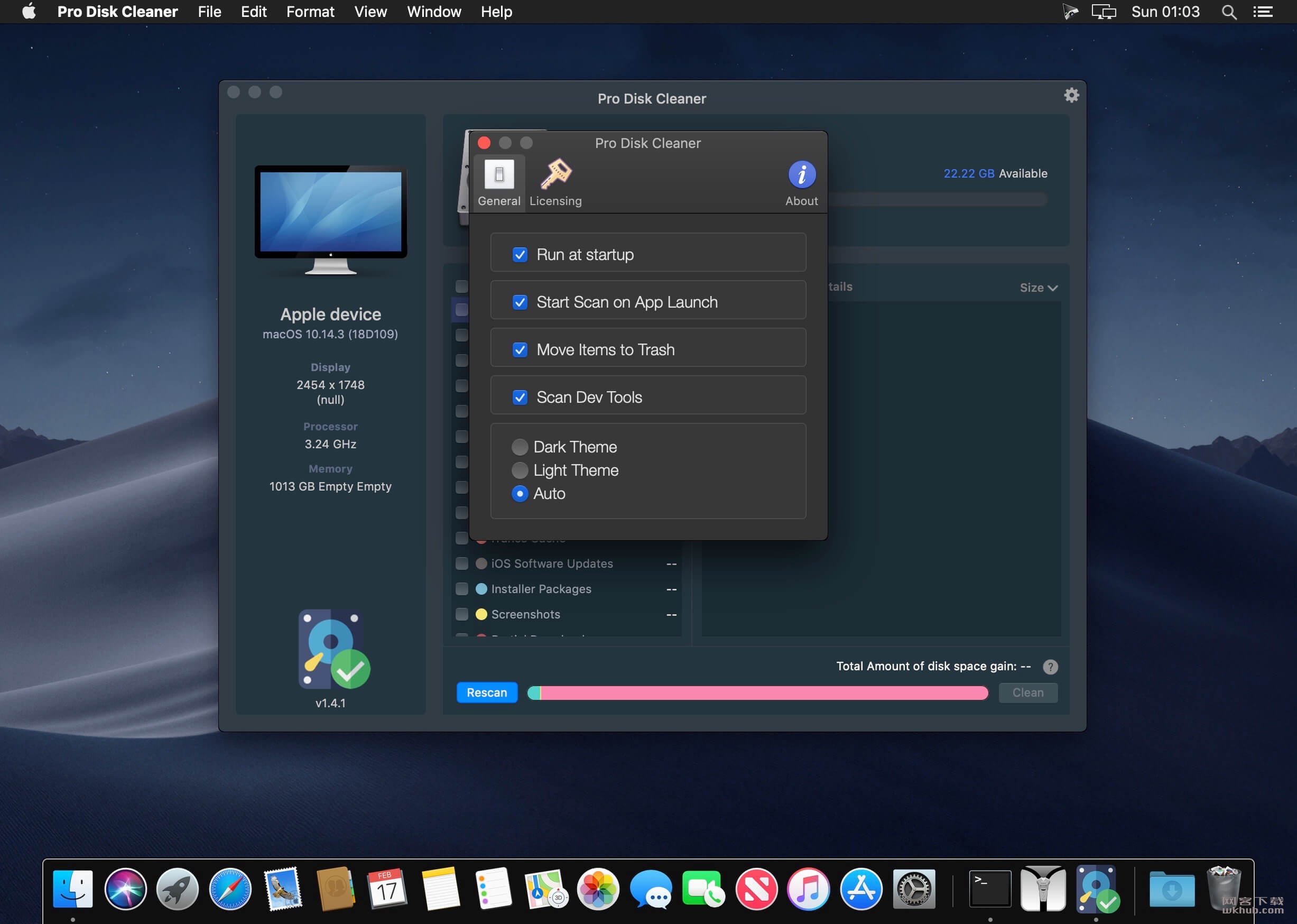This screenshot has width=1297, height=924.
Task: Click the greyed Clean button
Action: [x=1028, y=692]
